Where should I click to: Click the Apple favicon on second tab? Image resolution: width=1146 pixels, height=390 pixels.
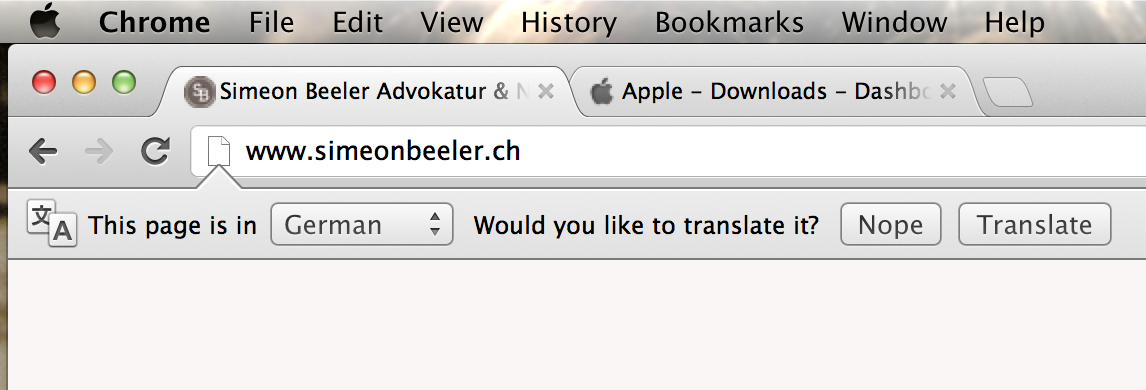coord(602,92)
